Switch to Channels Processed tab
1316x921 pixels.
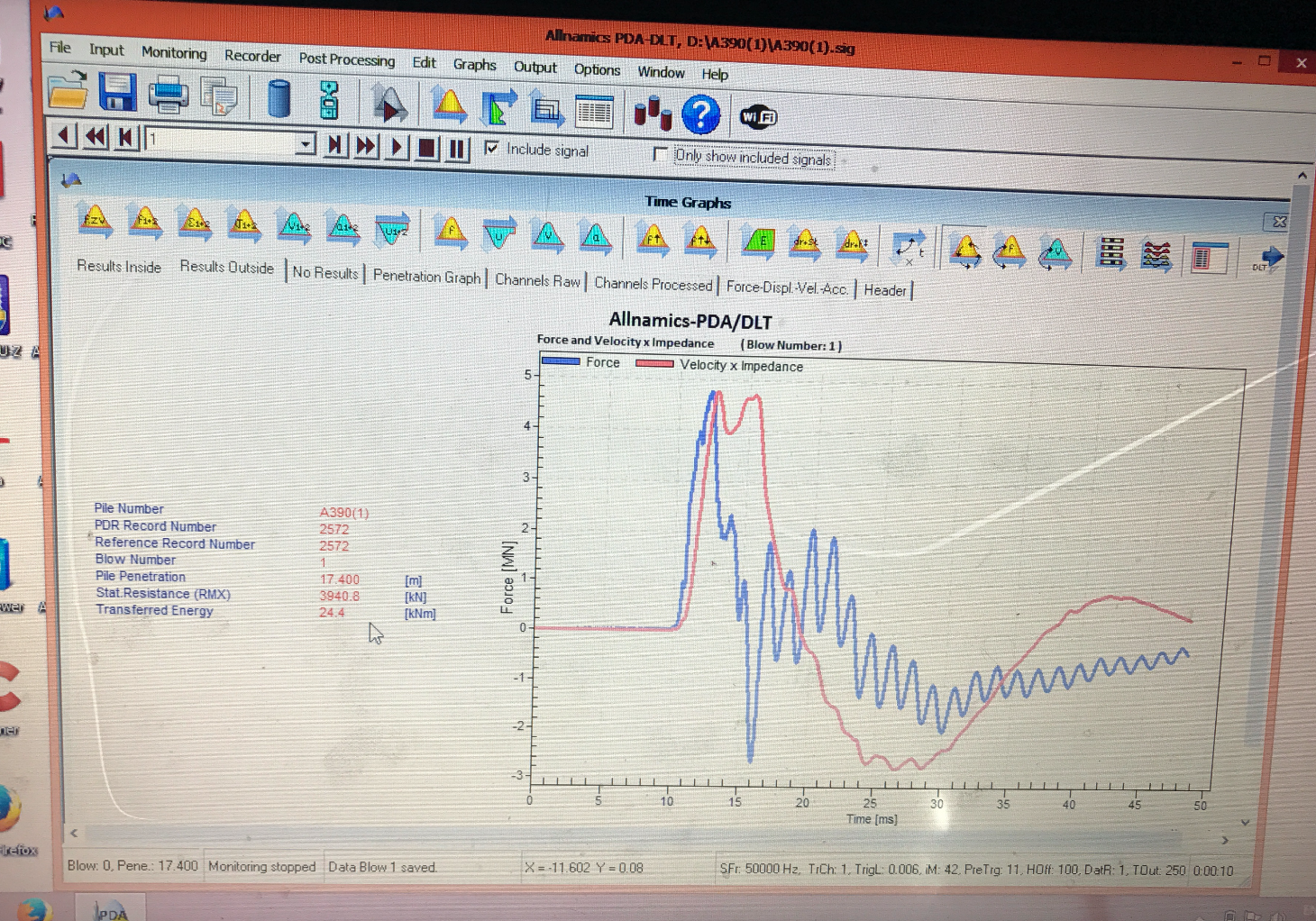[653, 284]
